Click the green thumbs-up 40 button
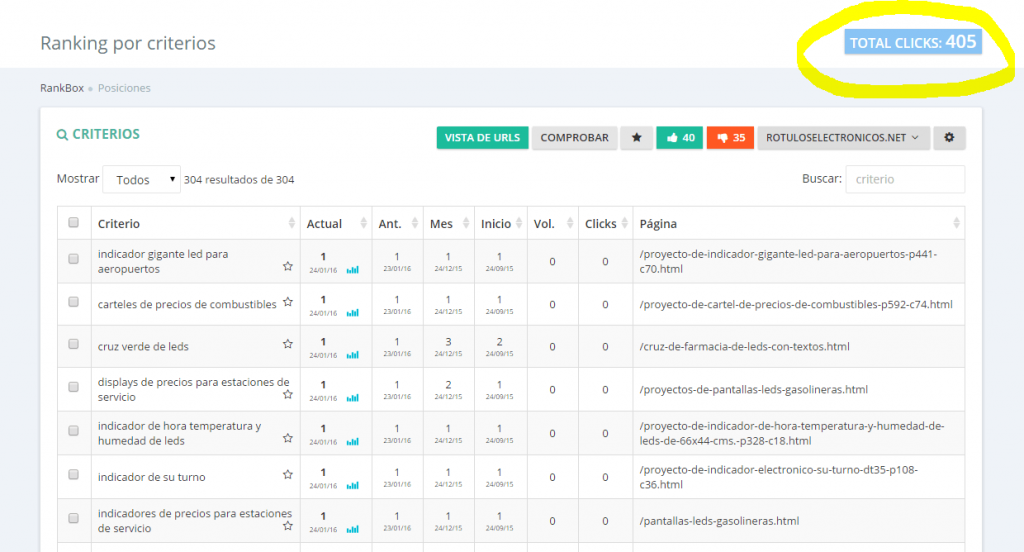The image size is (1024, 552). click(x=679, y=138)
